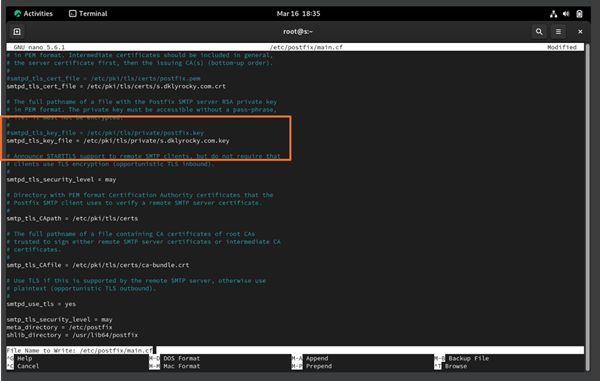The width and height of the screenshot is (600, 381).
Task: Click the Cancel shortcut in nano footer
Action: coord(23,366)
